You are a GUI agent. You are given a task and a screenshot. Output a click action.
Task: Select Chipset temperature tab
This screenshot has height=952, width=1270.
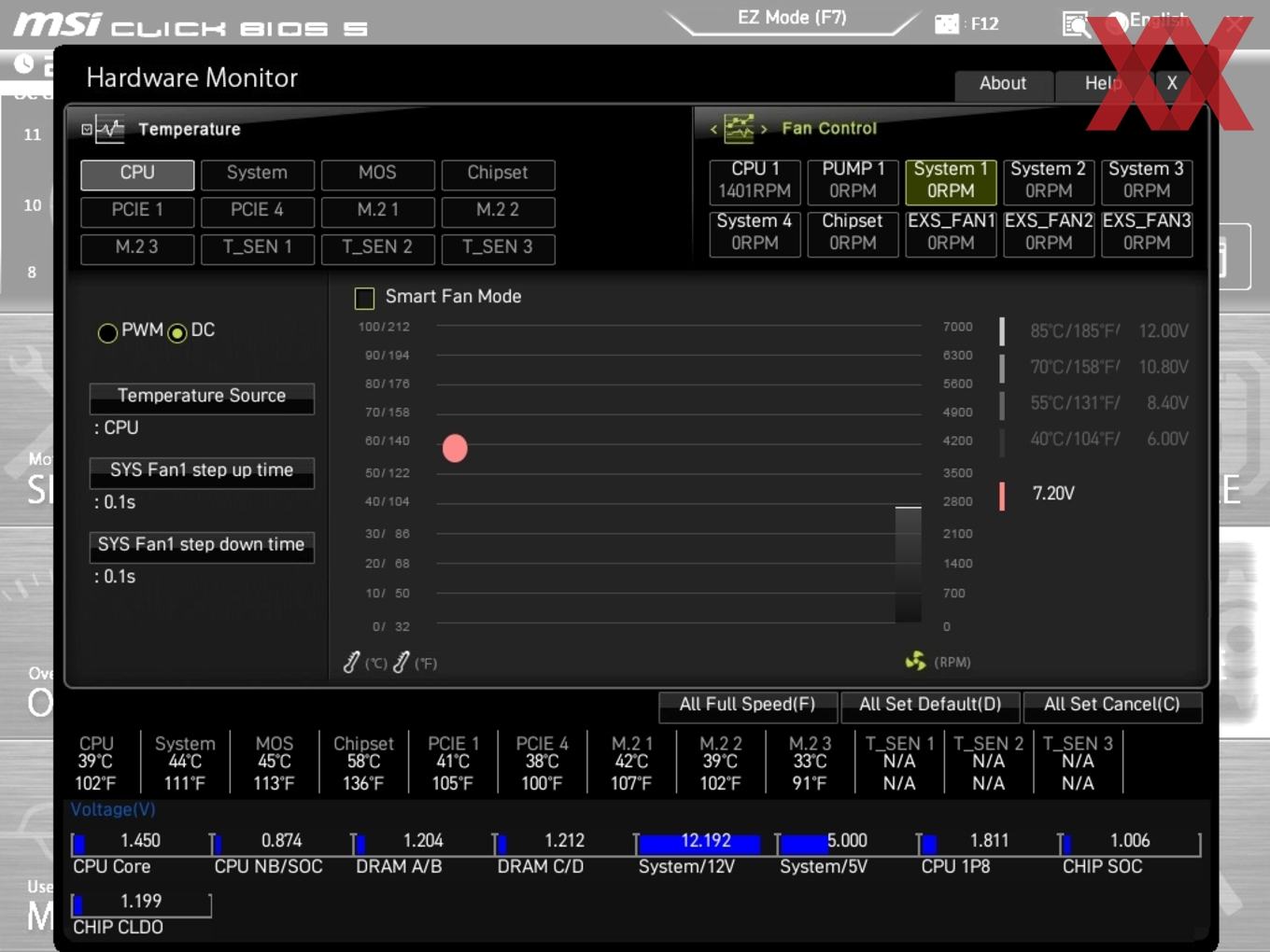[498, 174]
